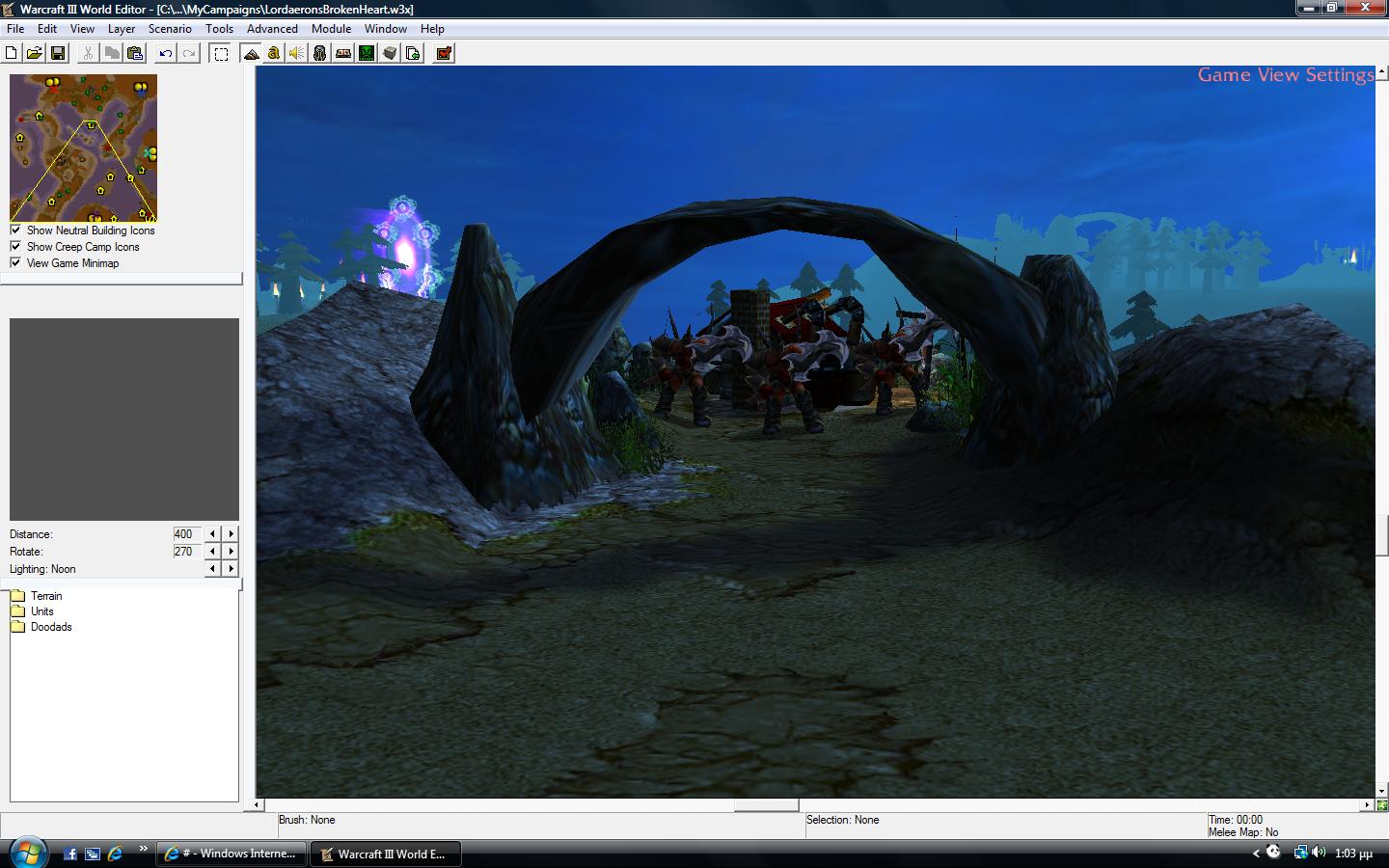Redo the last undone action
Viewport: 1389px width, 868px height.
click(x=189, y=53)
